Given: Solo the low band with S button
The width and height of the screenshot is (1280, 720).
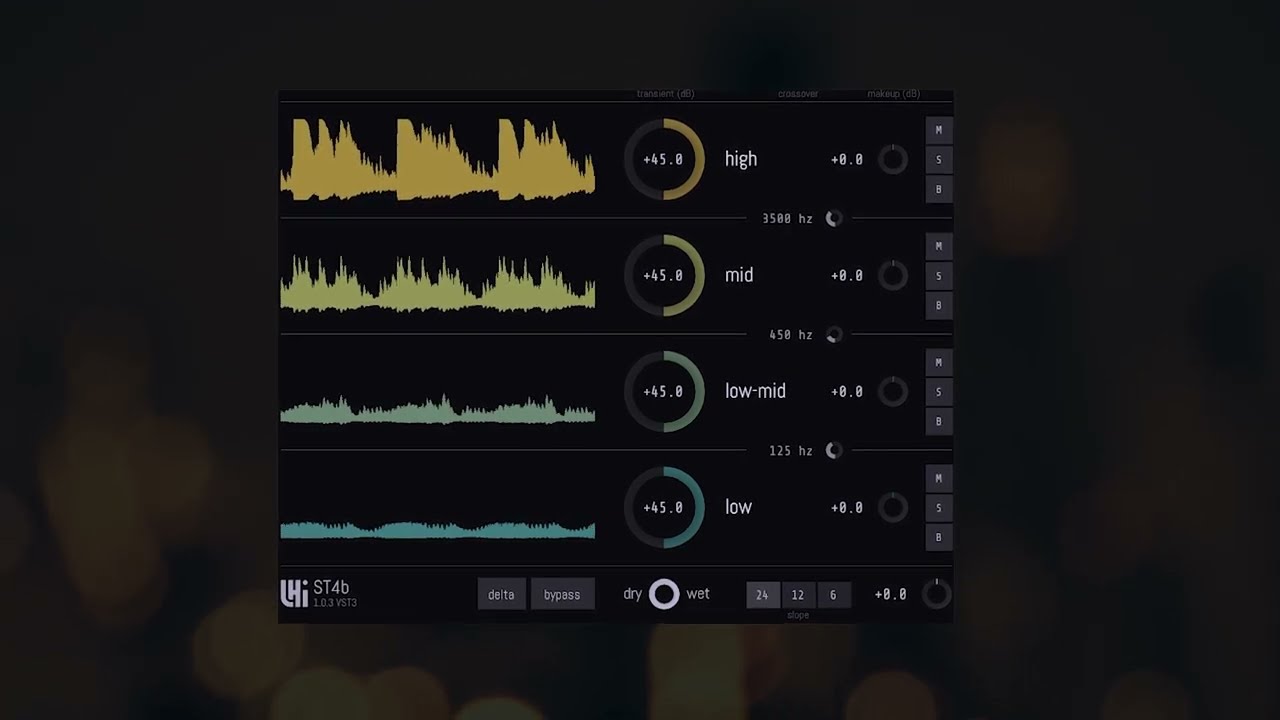Looking at the screenshot, I should (x=939, y=508).
